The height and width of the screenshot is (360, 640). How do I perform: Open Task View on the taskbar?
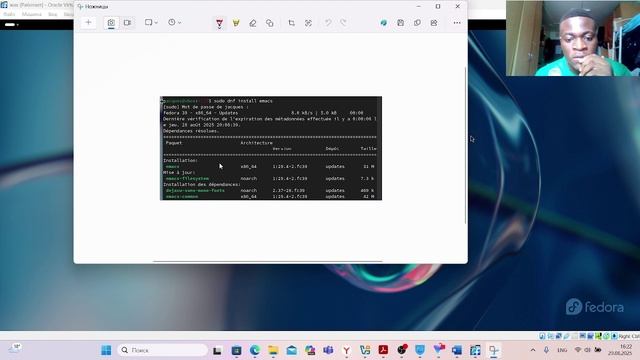pos(217,350)
